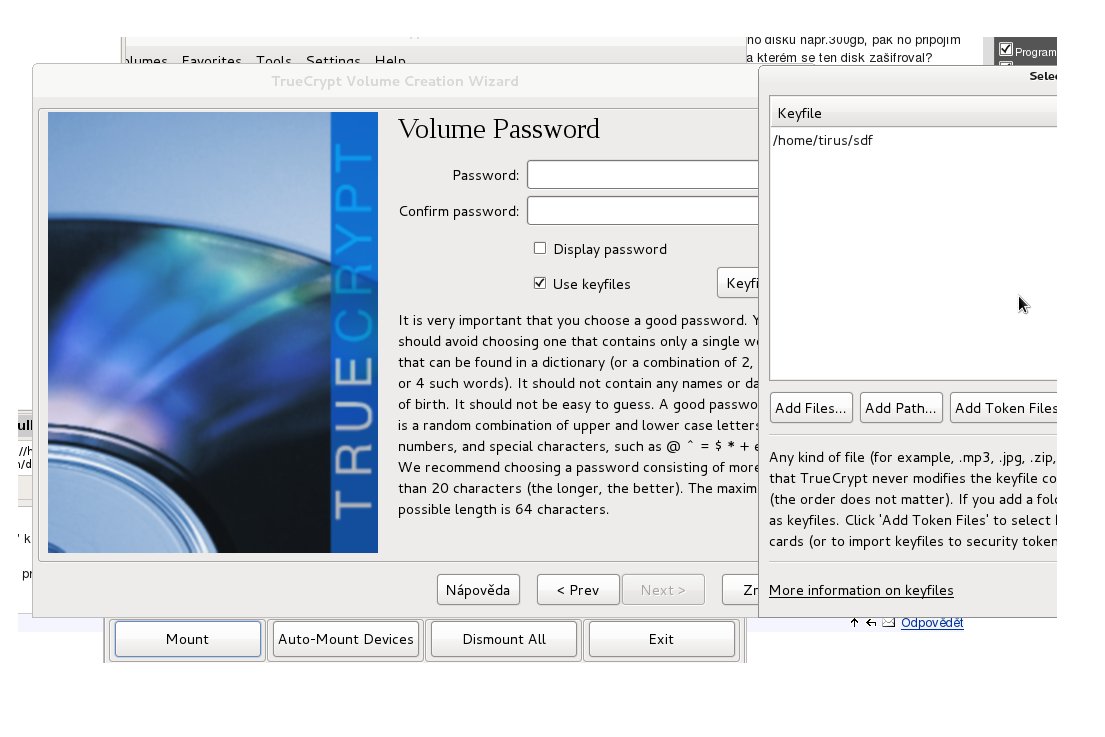This screenshot has width=1105, height=737.
Task: Click Dismount All in the main window
Action: click(x=504, y=639)
